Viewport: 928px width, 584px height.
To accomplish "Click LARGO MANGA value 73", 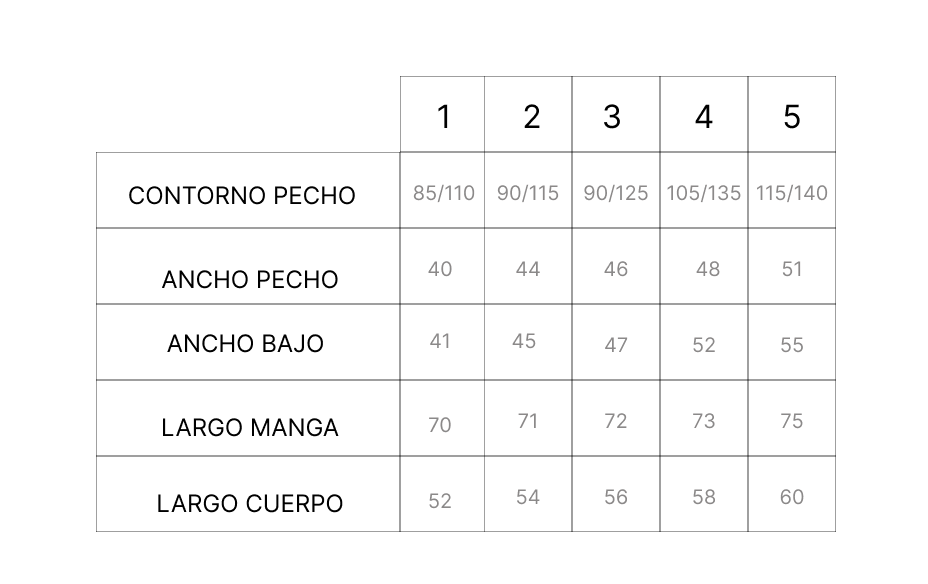I will [704, 421].
